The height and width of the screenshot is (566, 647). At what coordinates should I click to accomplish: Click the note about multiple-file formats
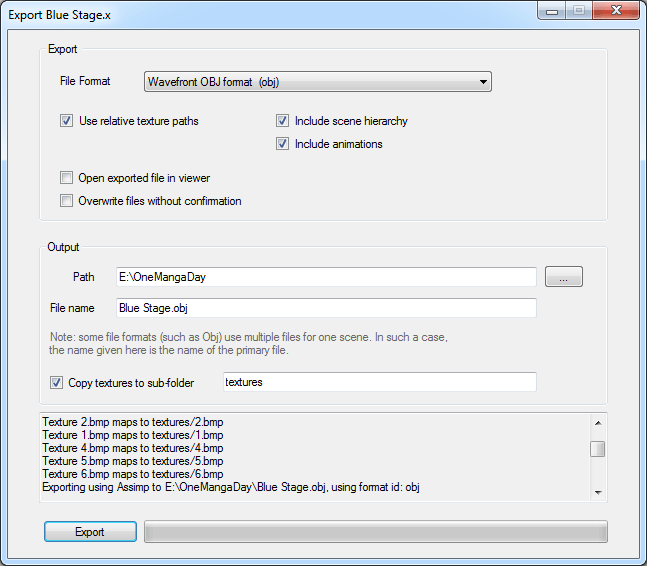tap(248, 344)
